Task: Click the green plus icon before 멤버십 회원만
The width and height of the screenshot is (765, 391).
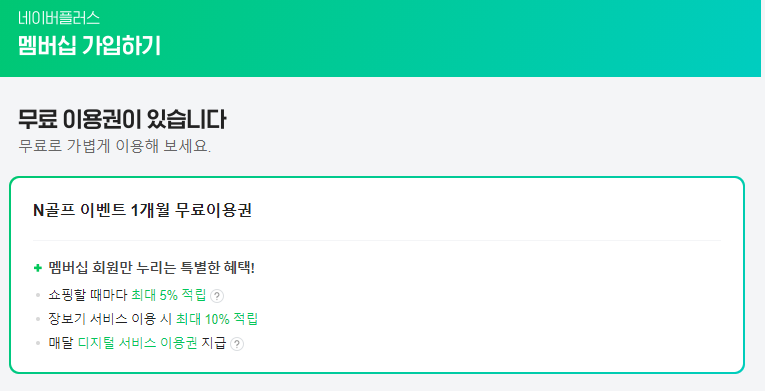Action: point(38,268)
